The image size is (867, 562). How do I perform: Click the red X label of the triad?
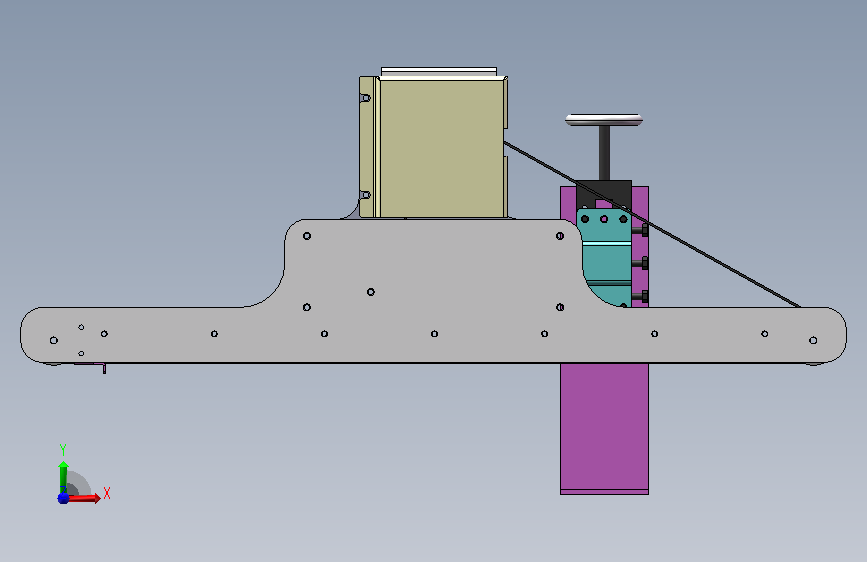tap(107, 493)
